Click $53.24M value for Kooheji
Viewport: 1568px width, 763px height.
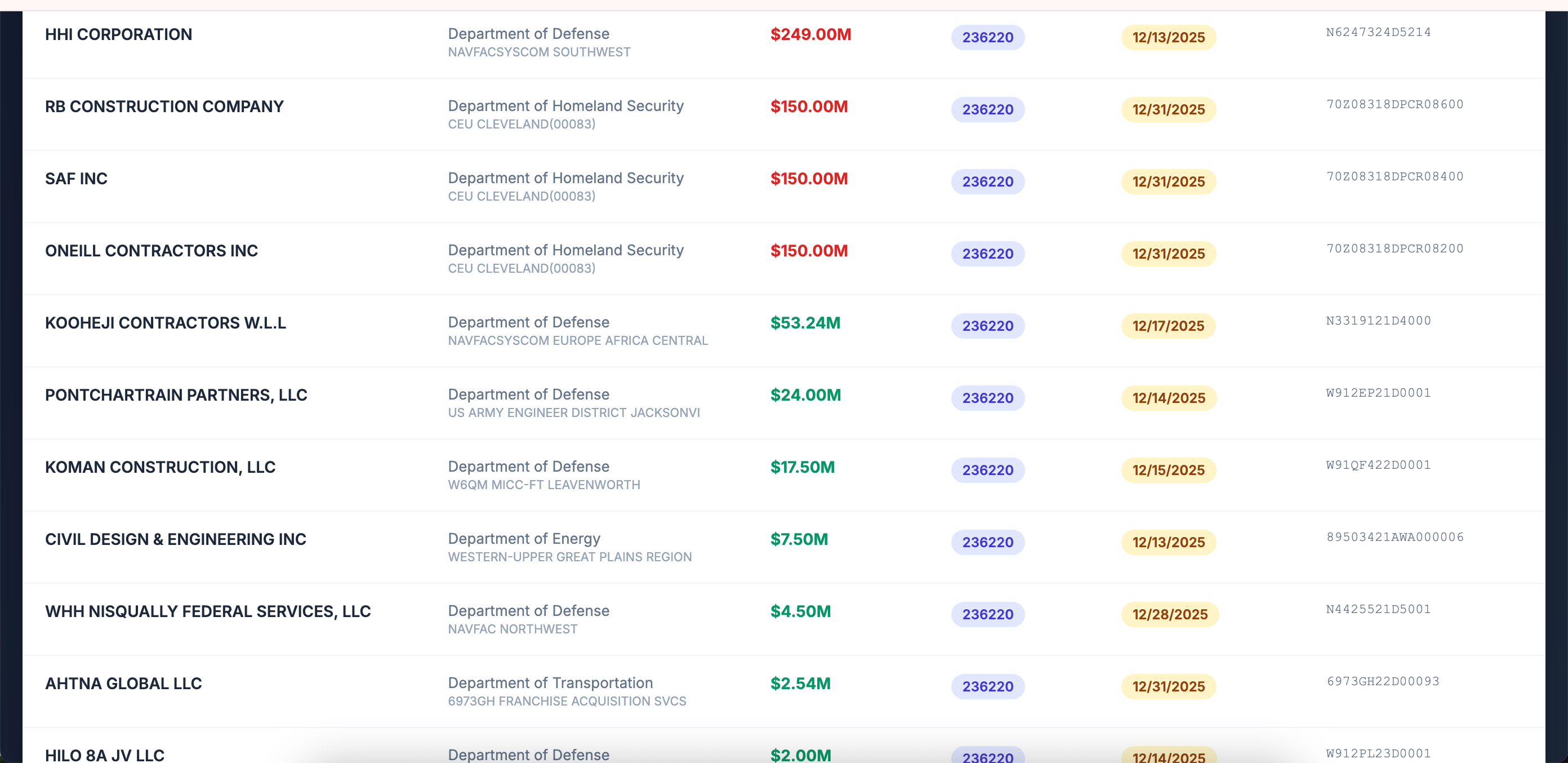click(x=805, y=323)
